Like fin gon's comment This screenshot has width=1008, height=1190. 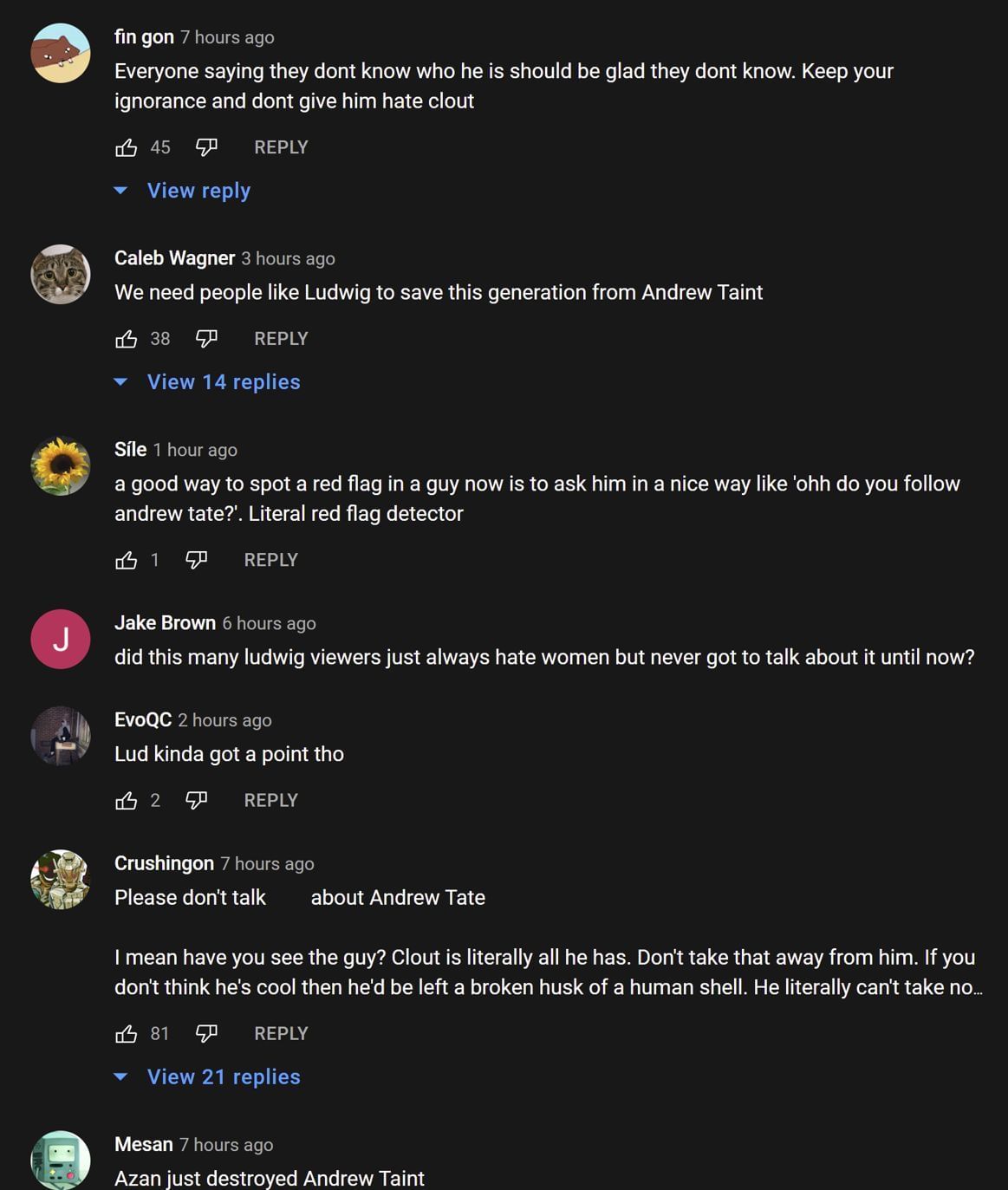[127, 147]
